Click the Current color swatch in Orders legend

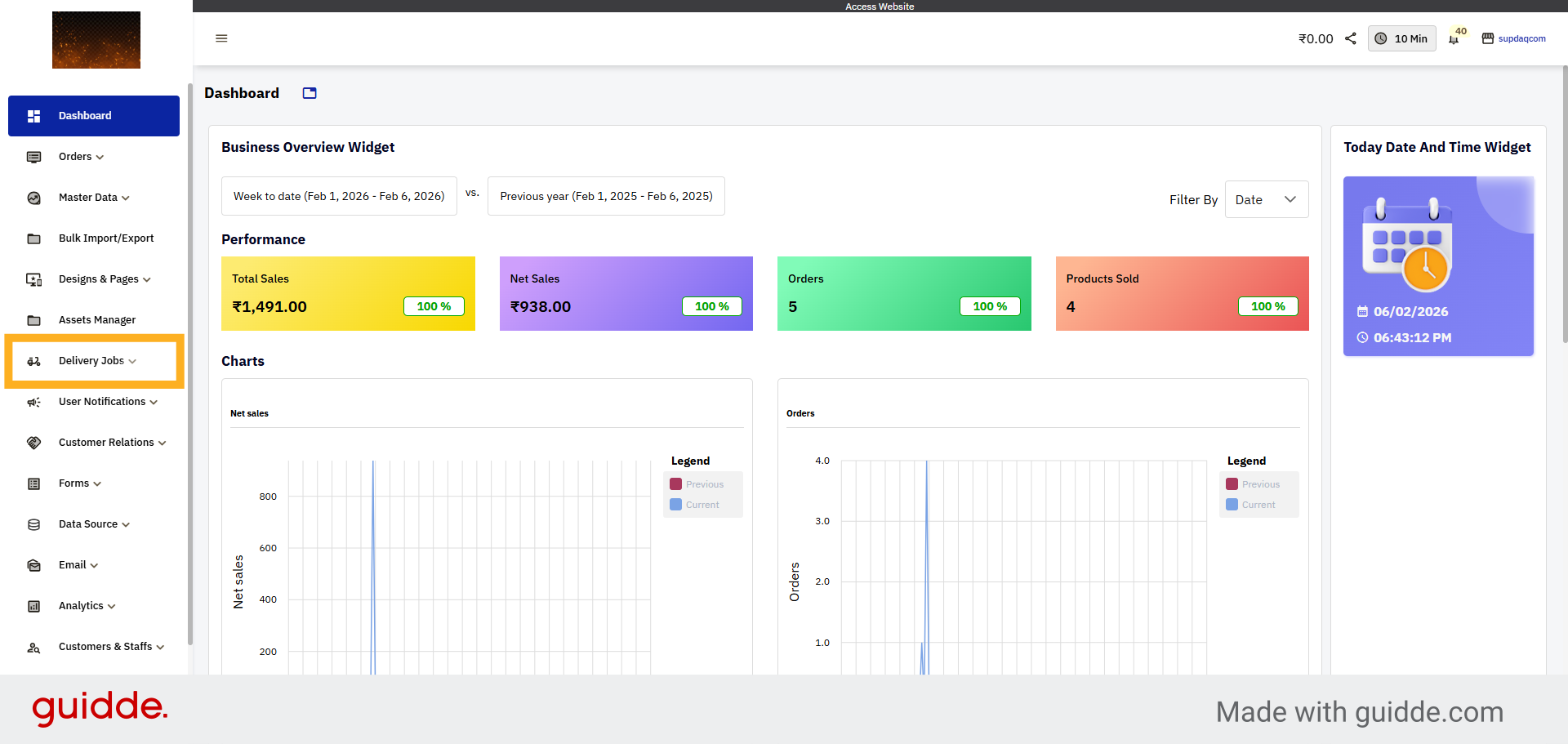coord(1232,505)
